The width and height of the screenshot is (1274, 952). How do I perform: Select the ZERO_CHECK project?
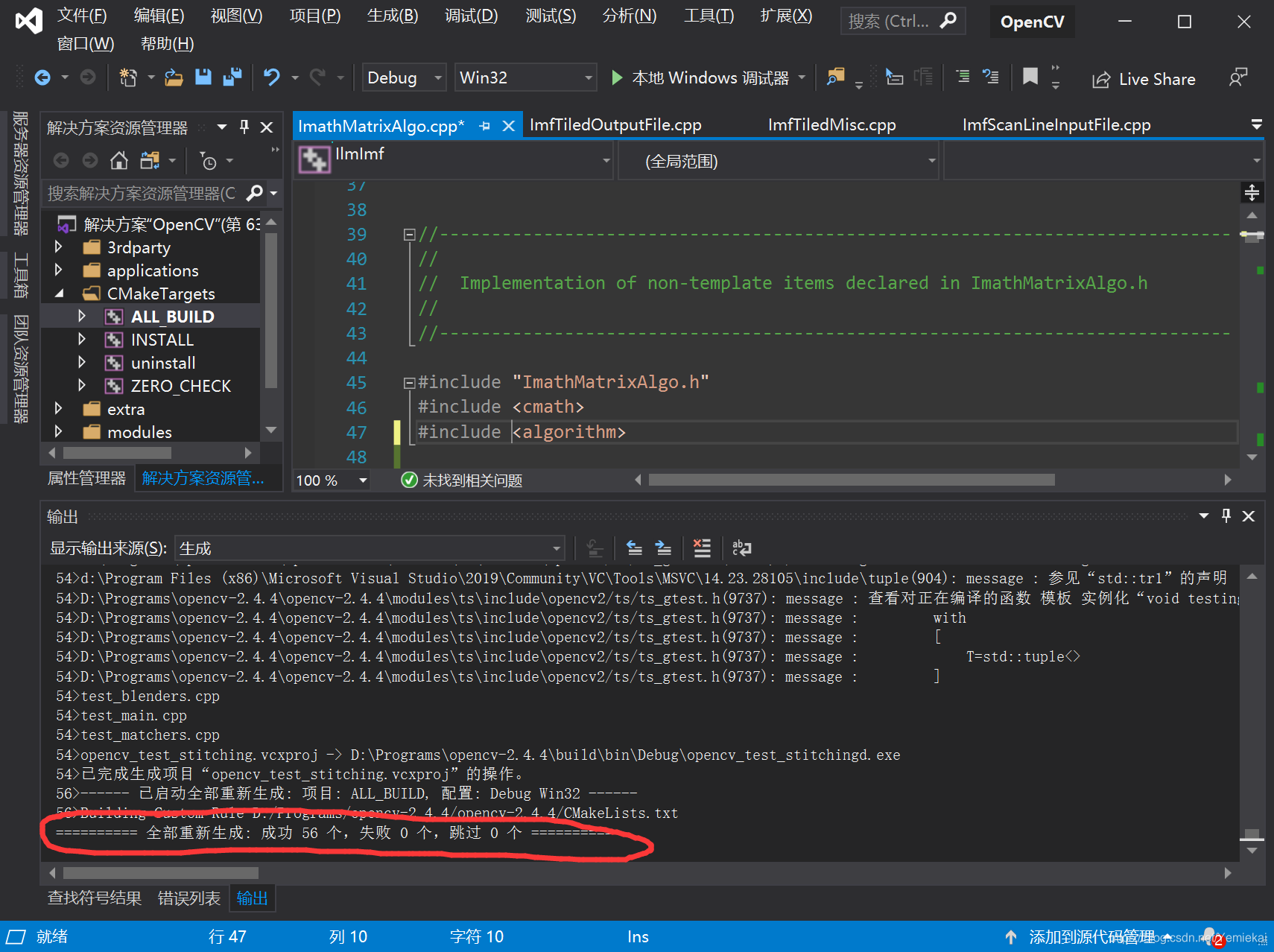point(181,386)
